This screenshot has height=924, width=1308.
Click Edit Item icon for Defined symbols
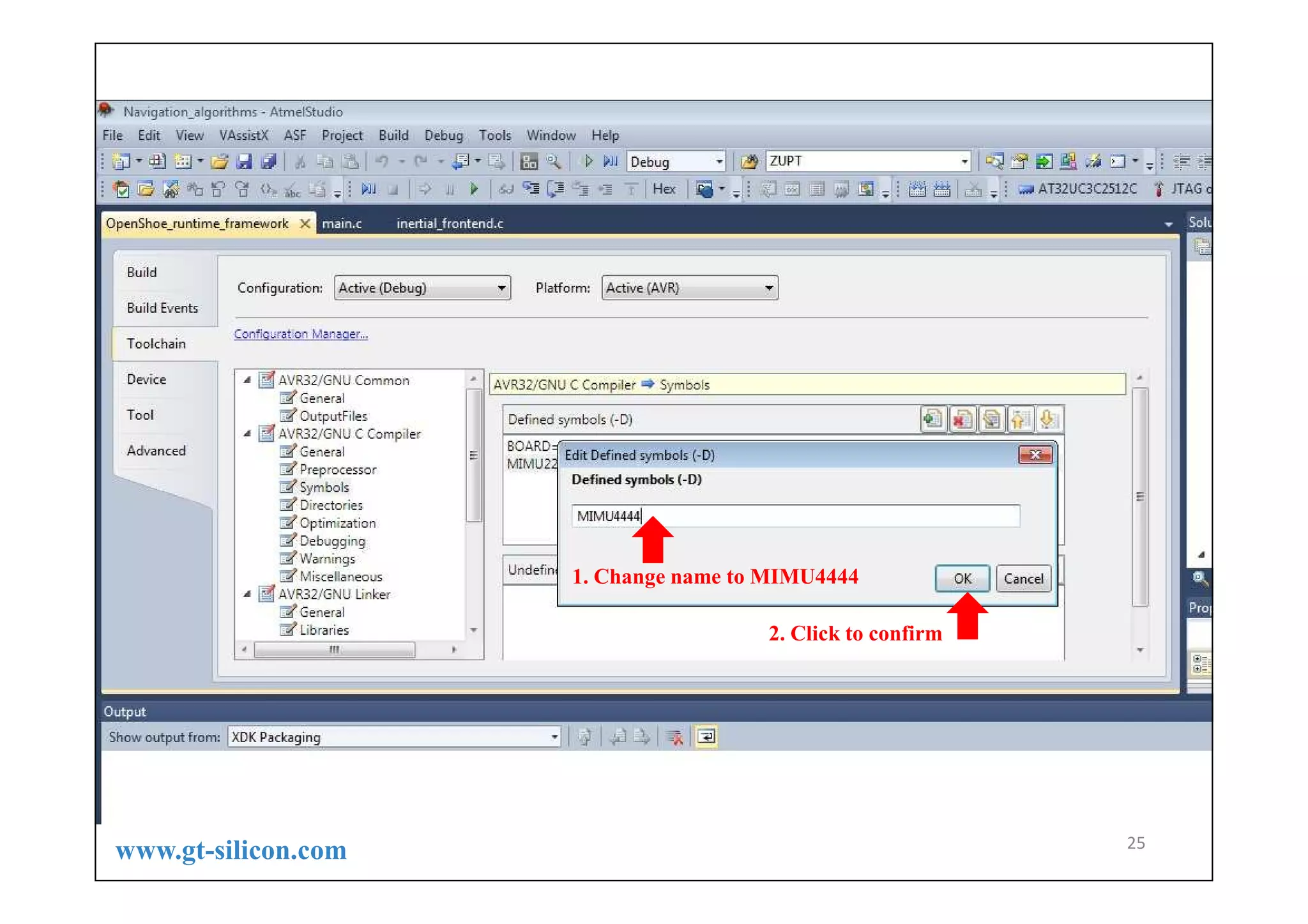pos(991,420)
